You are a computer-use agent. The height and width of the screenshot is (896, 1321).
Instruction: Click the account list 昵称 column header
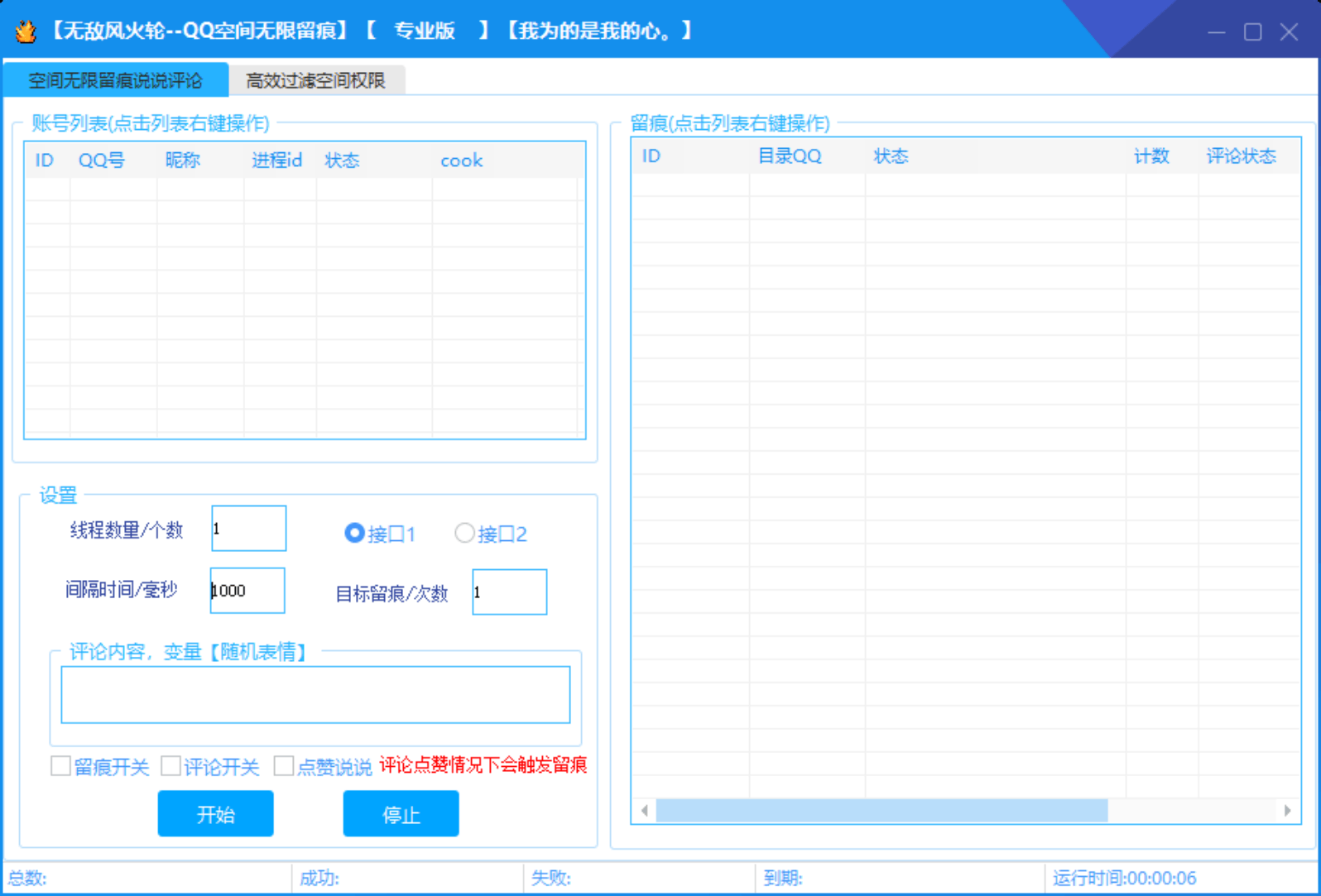coord(200,160)
